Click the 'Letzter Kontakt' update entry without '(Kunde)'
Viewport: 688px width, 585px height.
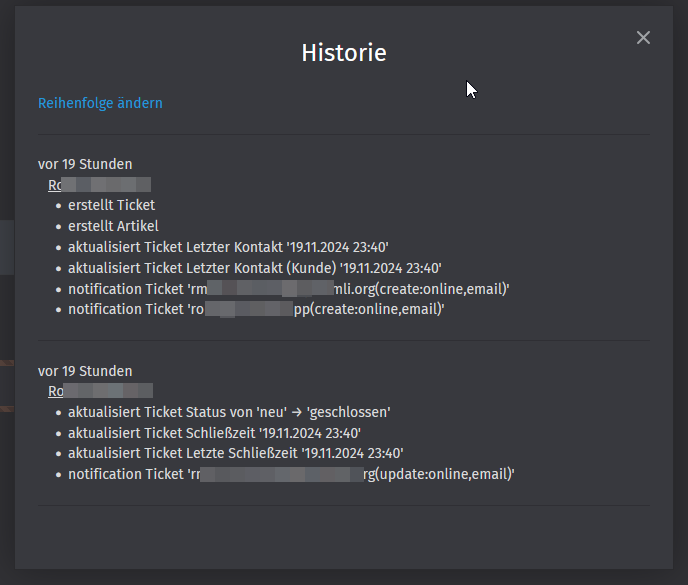point(227,247)
